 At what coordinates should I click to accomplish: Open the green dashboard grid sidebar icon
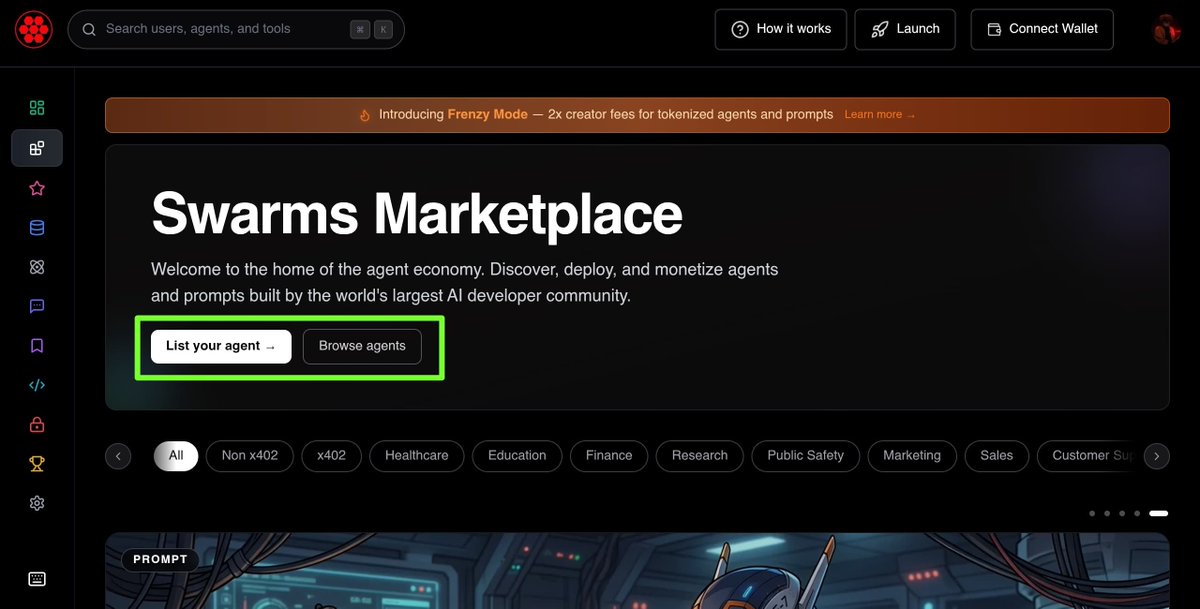(37, 108)
